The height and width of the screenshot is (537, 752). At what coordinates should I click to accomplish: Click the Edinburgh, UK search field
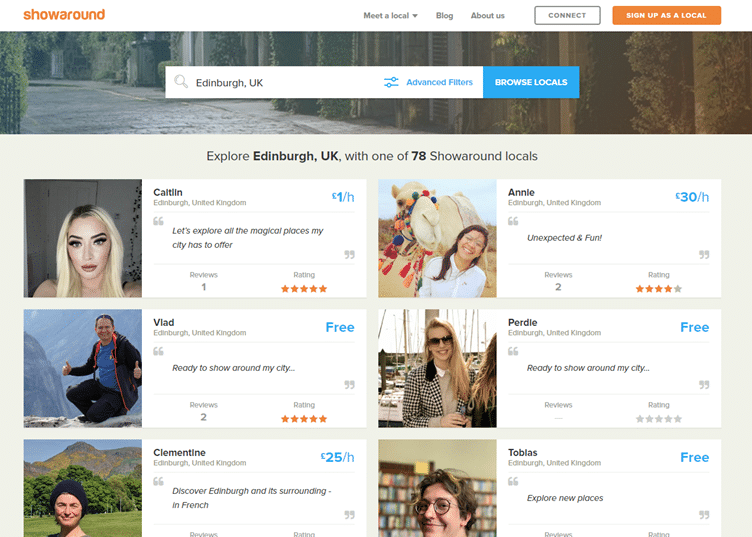point(280,82)
